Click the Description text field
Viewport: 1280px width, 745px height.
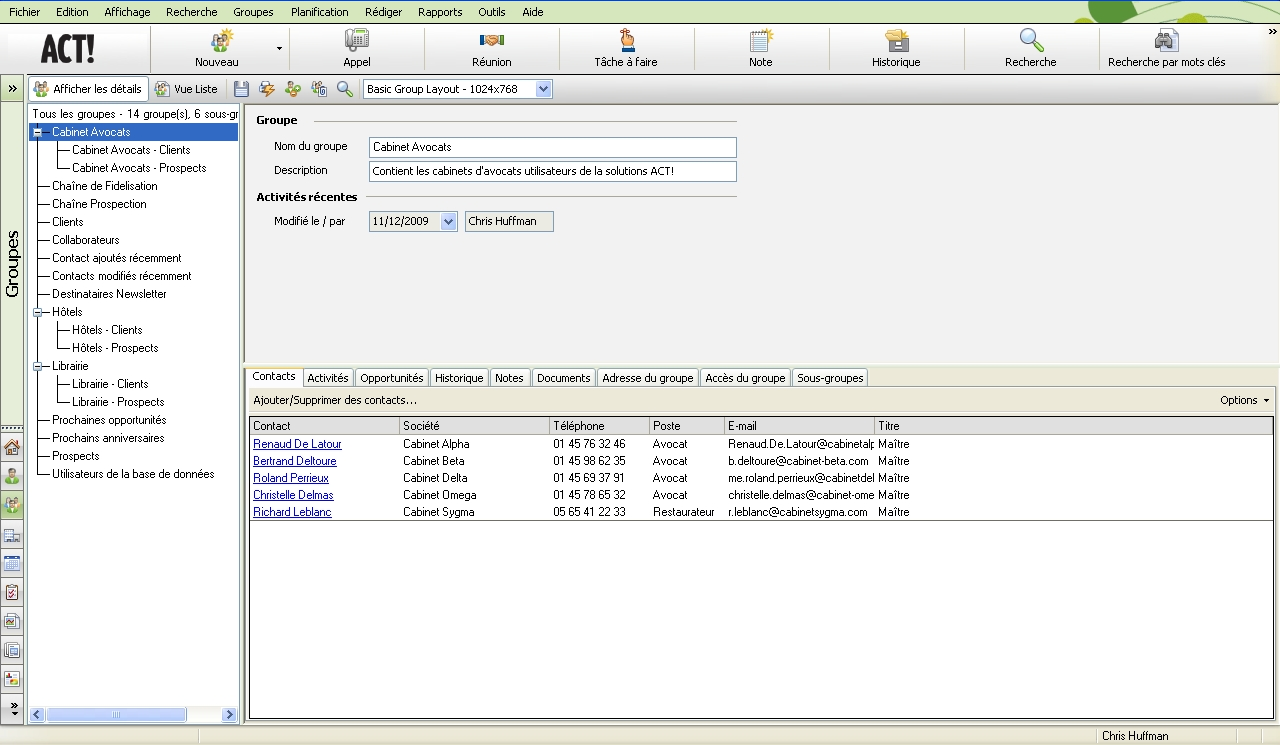click(x=552, y=171)
